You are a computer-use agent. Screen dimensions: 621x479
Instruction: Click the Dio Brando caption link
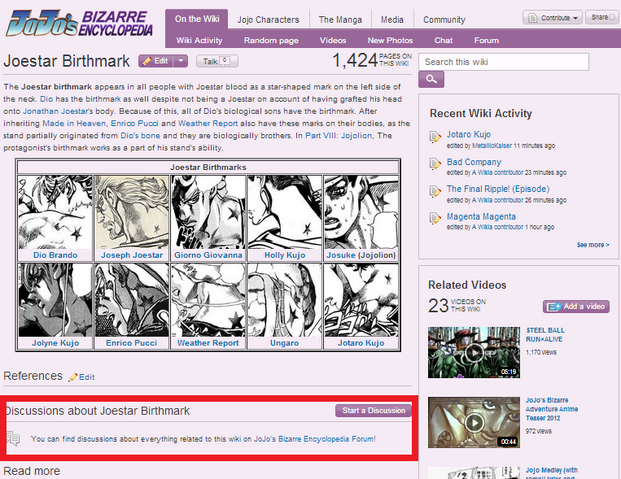coord(55,255)
